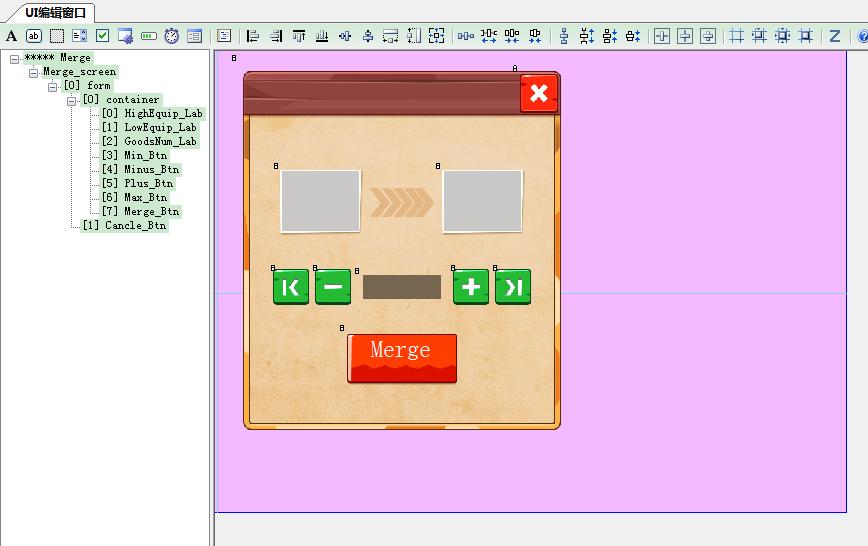
Task: Decrease horizontal spacing between controls
Action: coord(512,36)
